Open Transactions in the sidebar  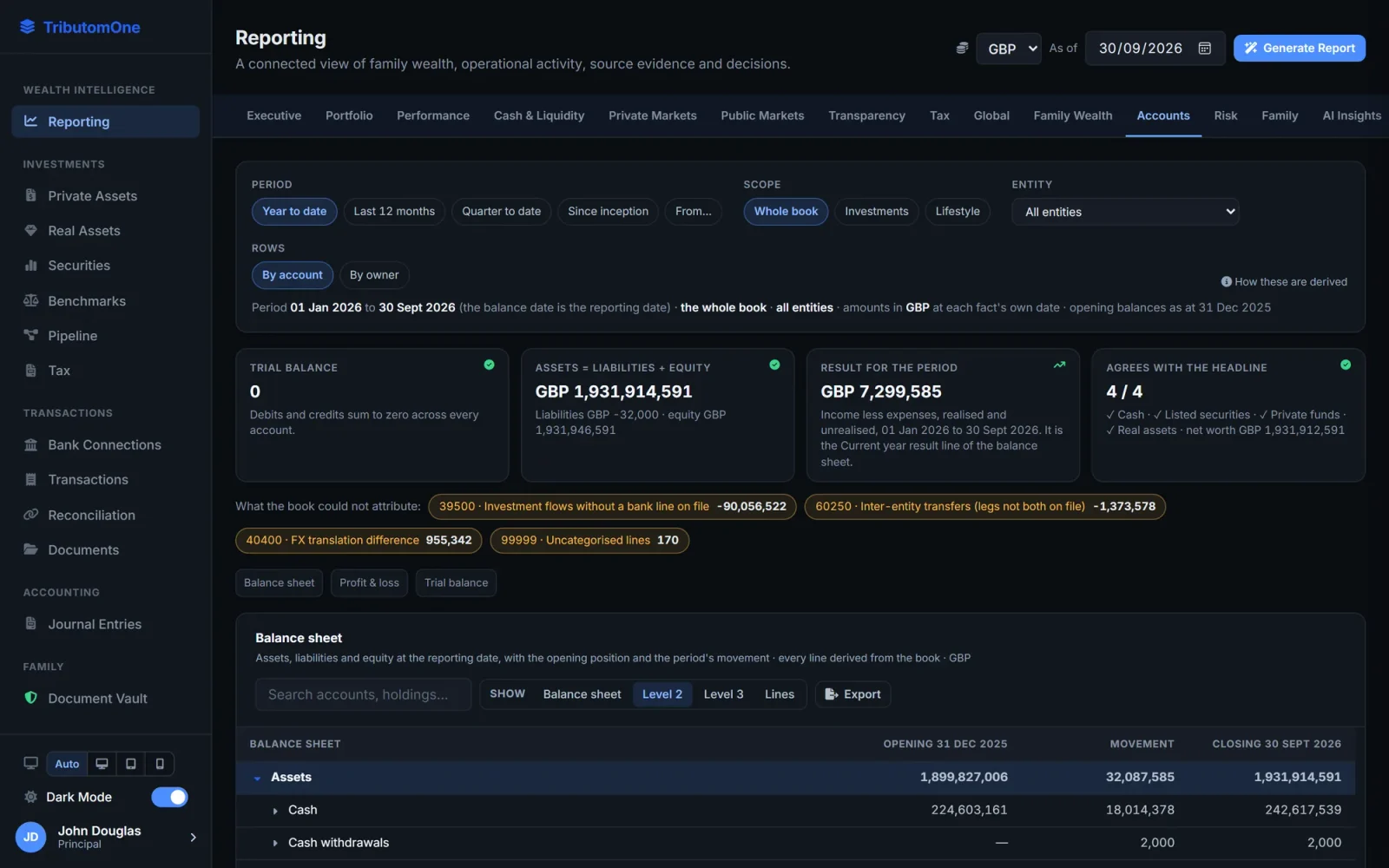tap(105, 480)
